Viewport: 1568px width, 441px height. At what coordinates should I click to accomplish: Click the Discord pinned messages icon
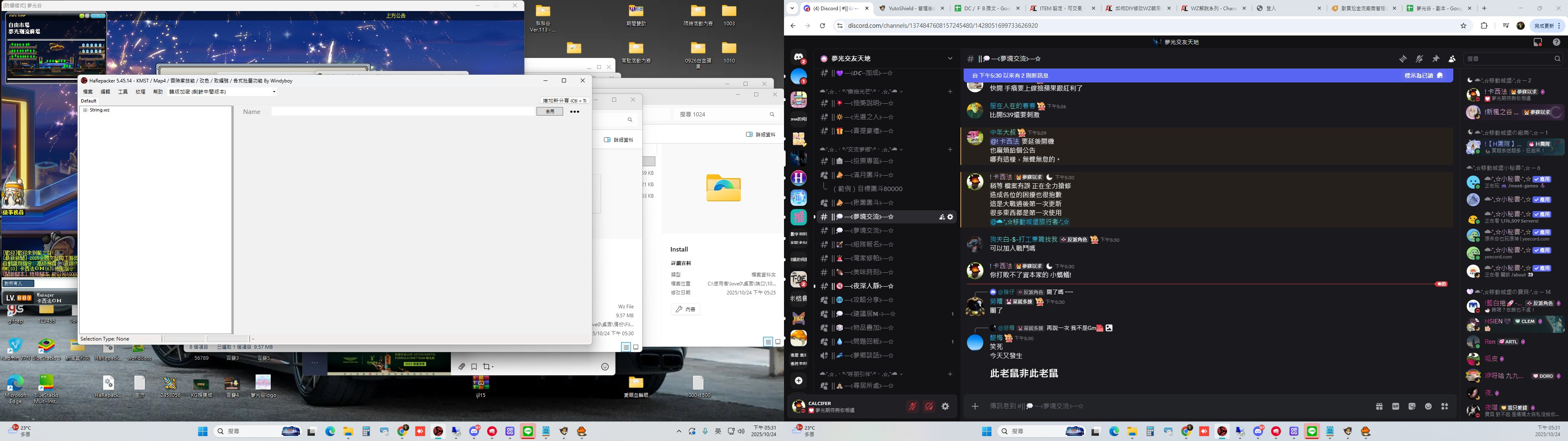point(1435,58)
